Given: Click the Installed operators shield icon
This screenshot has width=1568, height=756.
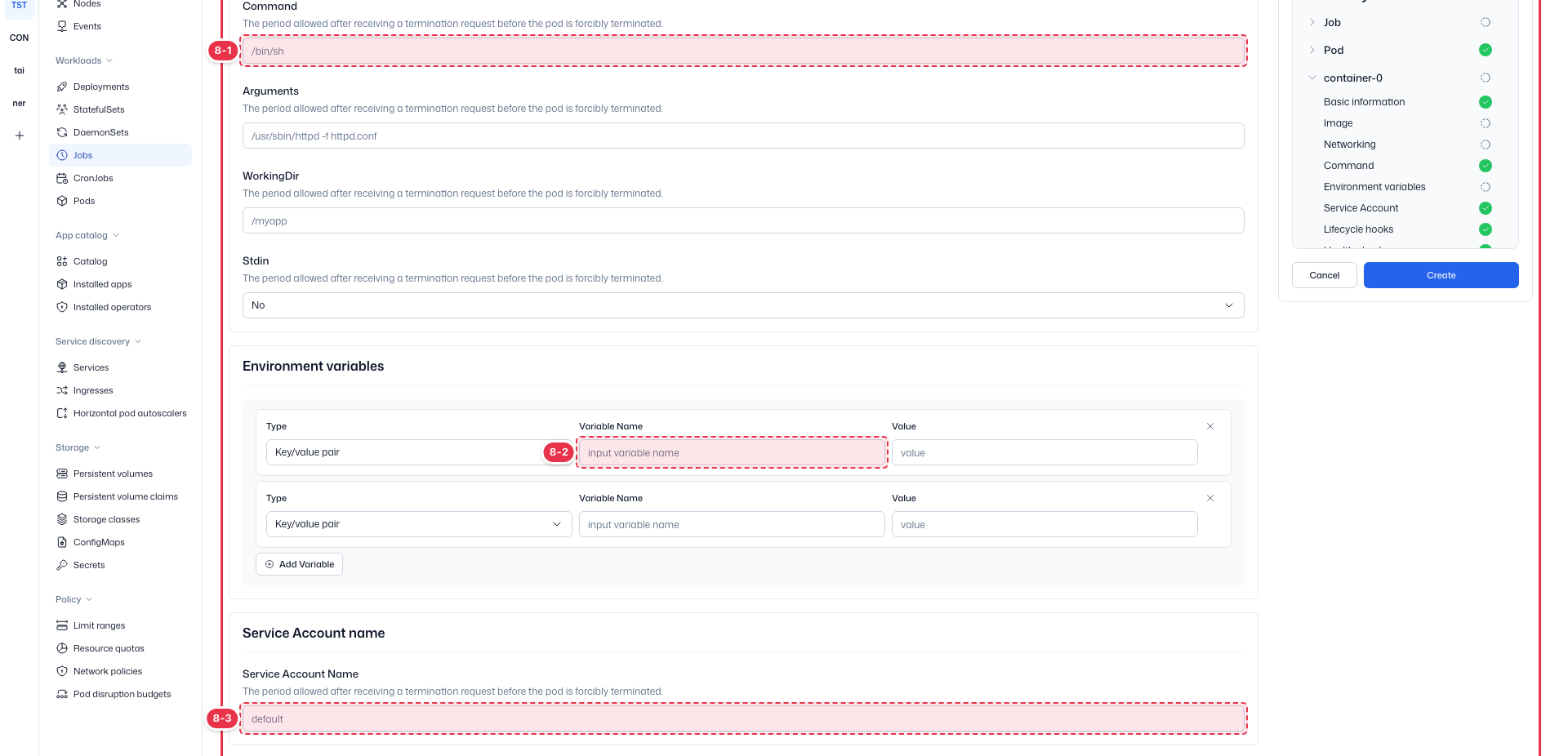Looking at the screenshot, I should [62, 307].
